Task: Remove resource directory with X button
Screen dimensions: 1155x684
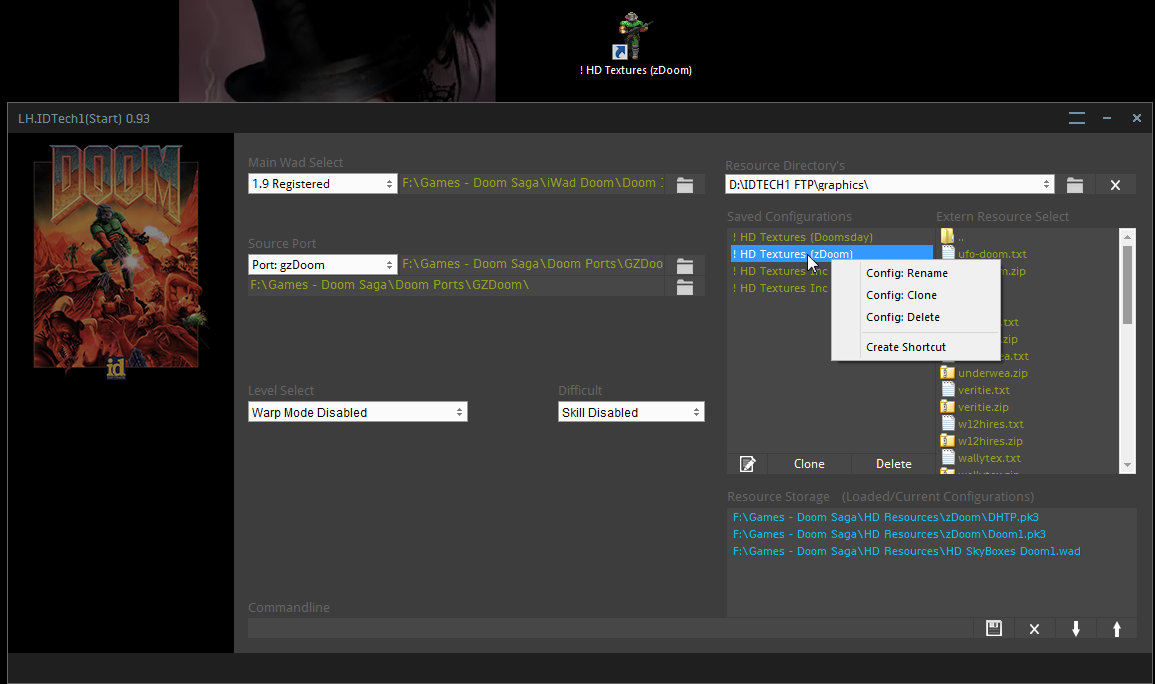Action: click(1115, 185)
